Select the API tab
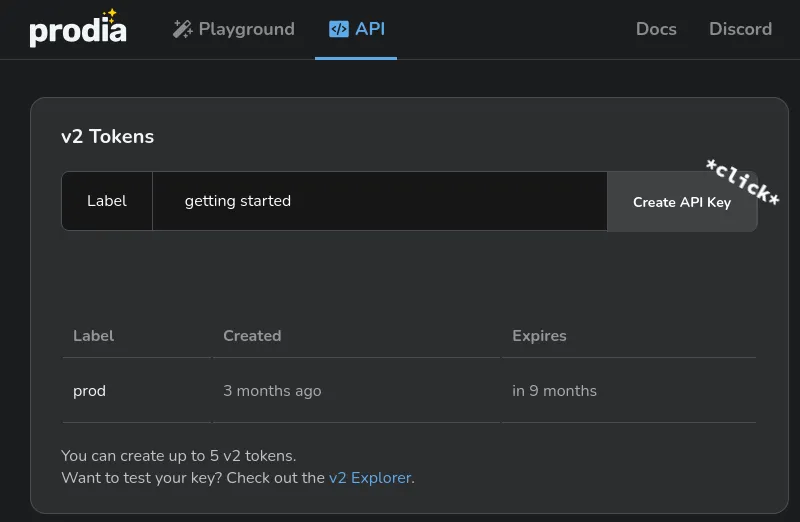This screenshot has height=522, width=800. (x=369, y=29)
